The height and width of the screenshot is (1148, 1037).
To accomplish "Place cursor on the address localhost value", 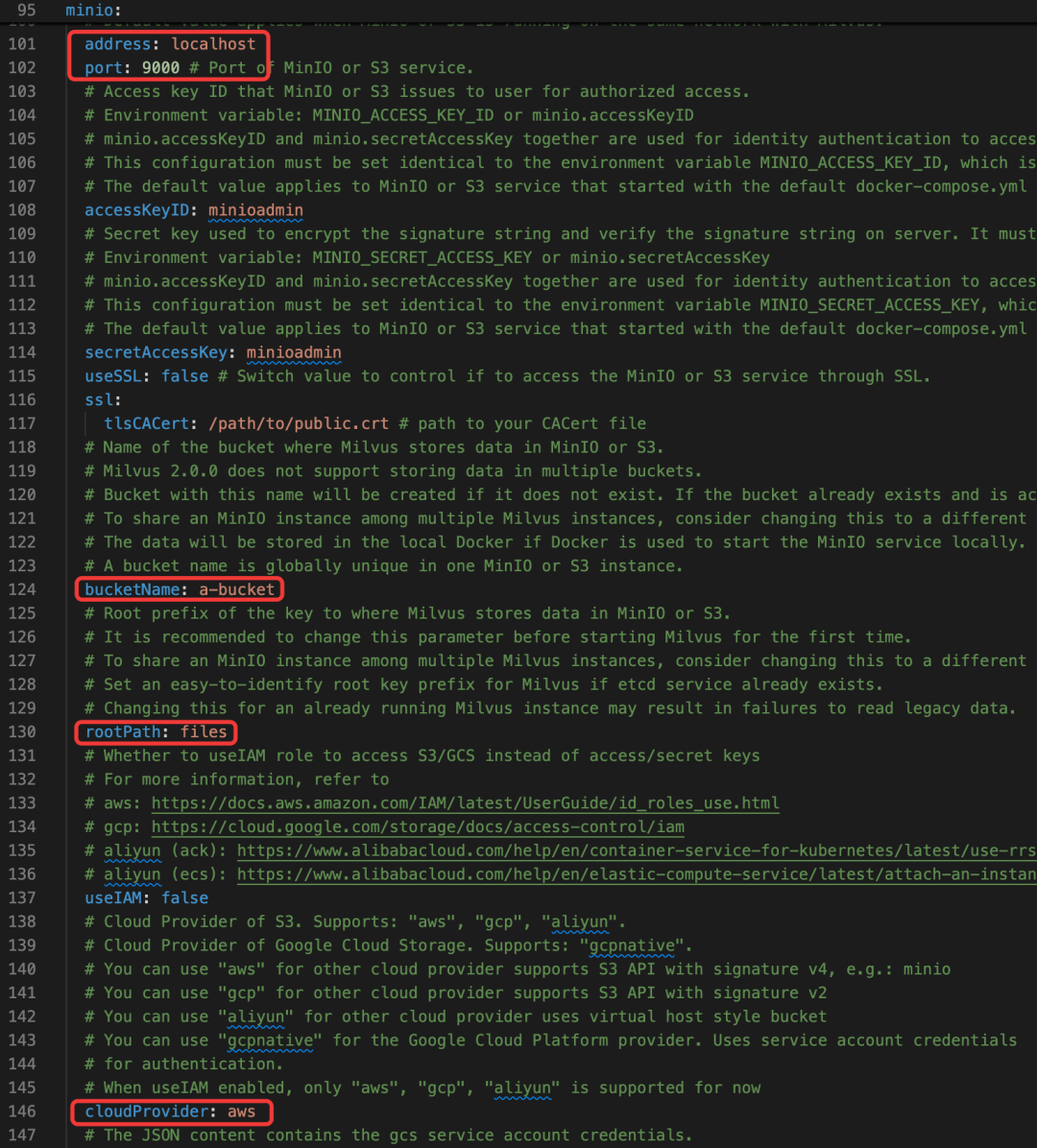I will click(213, 44).
